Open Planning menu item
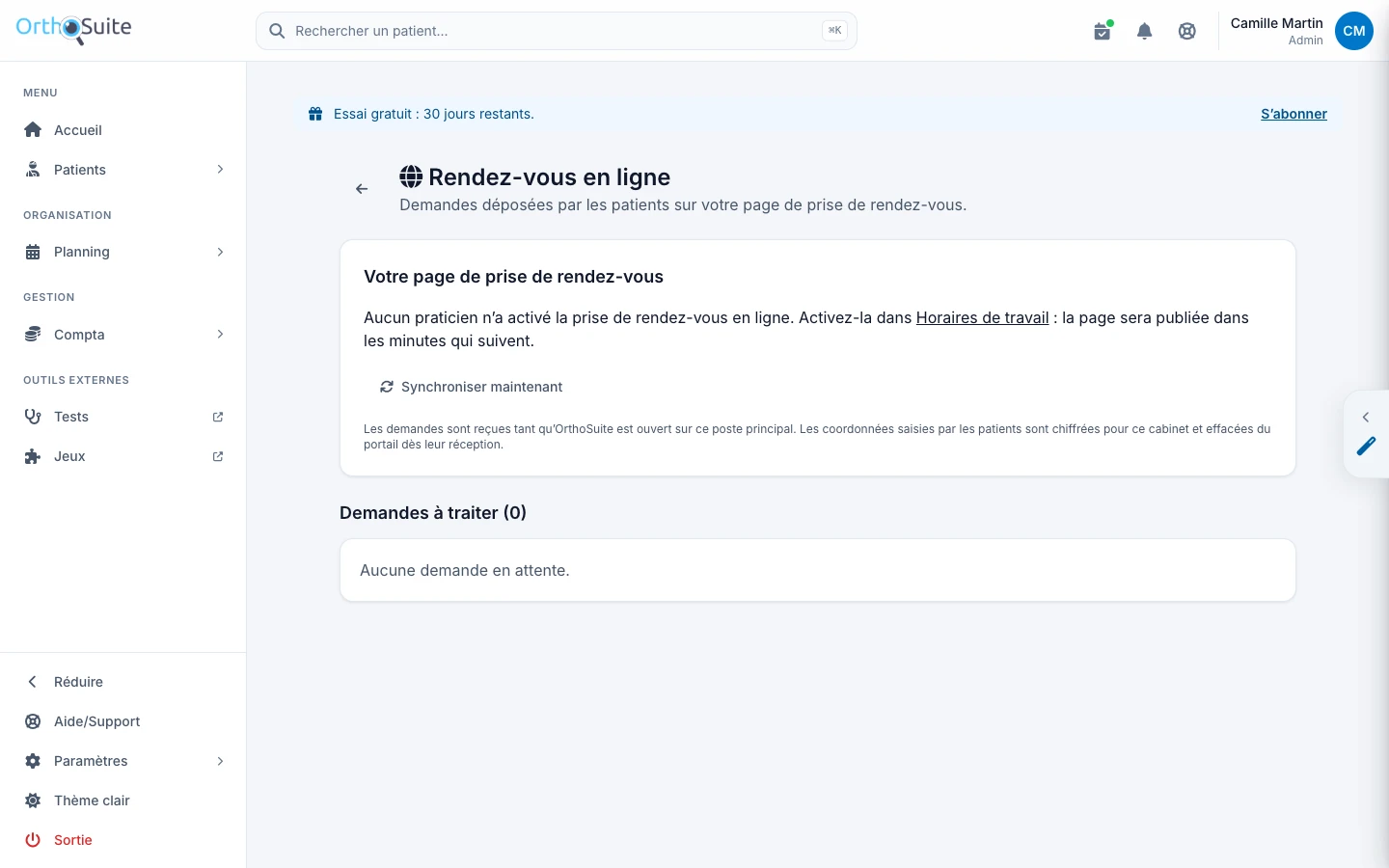 (x=123, y=252)
